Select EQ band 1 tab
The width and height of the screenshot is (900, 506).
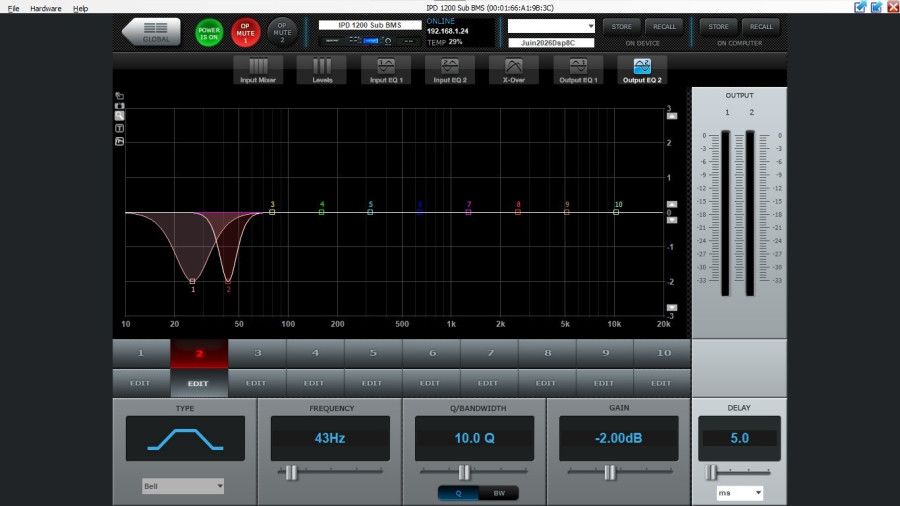pyautogui.click(x=141, y=353)
